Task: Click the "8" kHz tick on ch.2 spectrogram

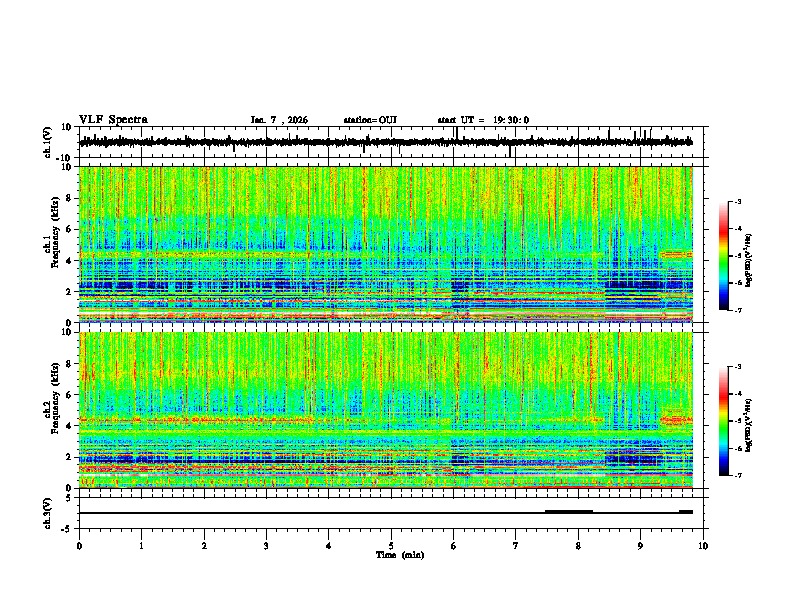Action: coord(69,364)
